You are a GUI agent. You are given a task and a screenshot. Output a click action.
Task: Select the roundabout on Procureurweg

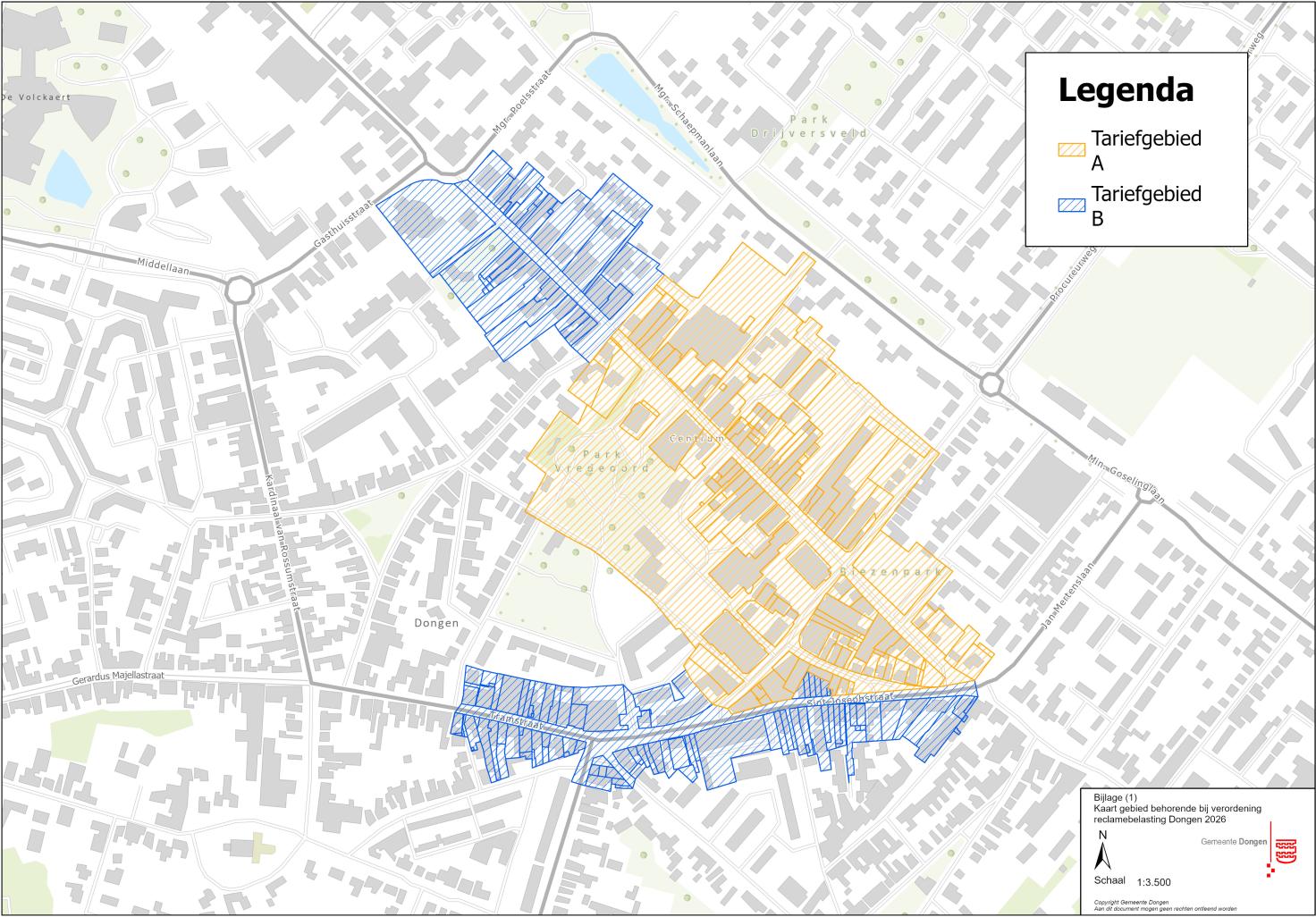(x=991, y=384)
